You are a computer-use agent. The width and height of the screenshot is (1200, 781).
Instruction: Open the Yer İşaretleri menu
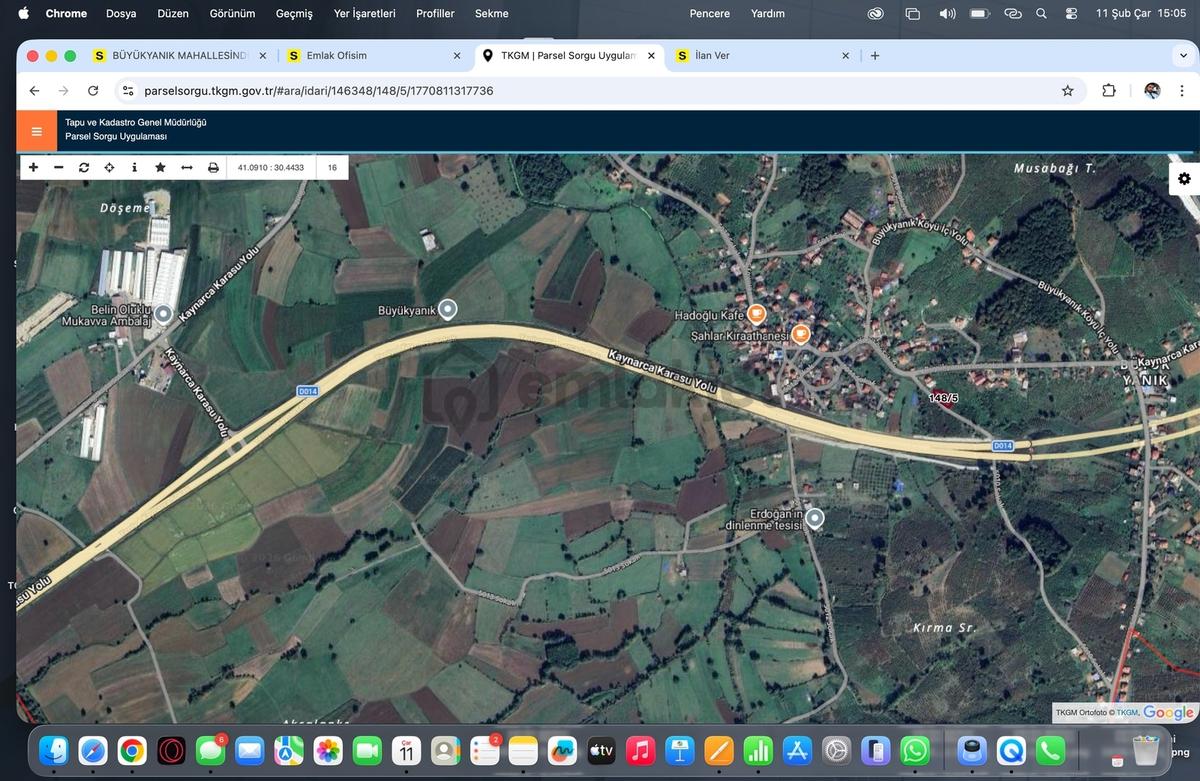(365, 14)
